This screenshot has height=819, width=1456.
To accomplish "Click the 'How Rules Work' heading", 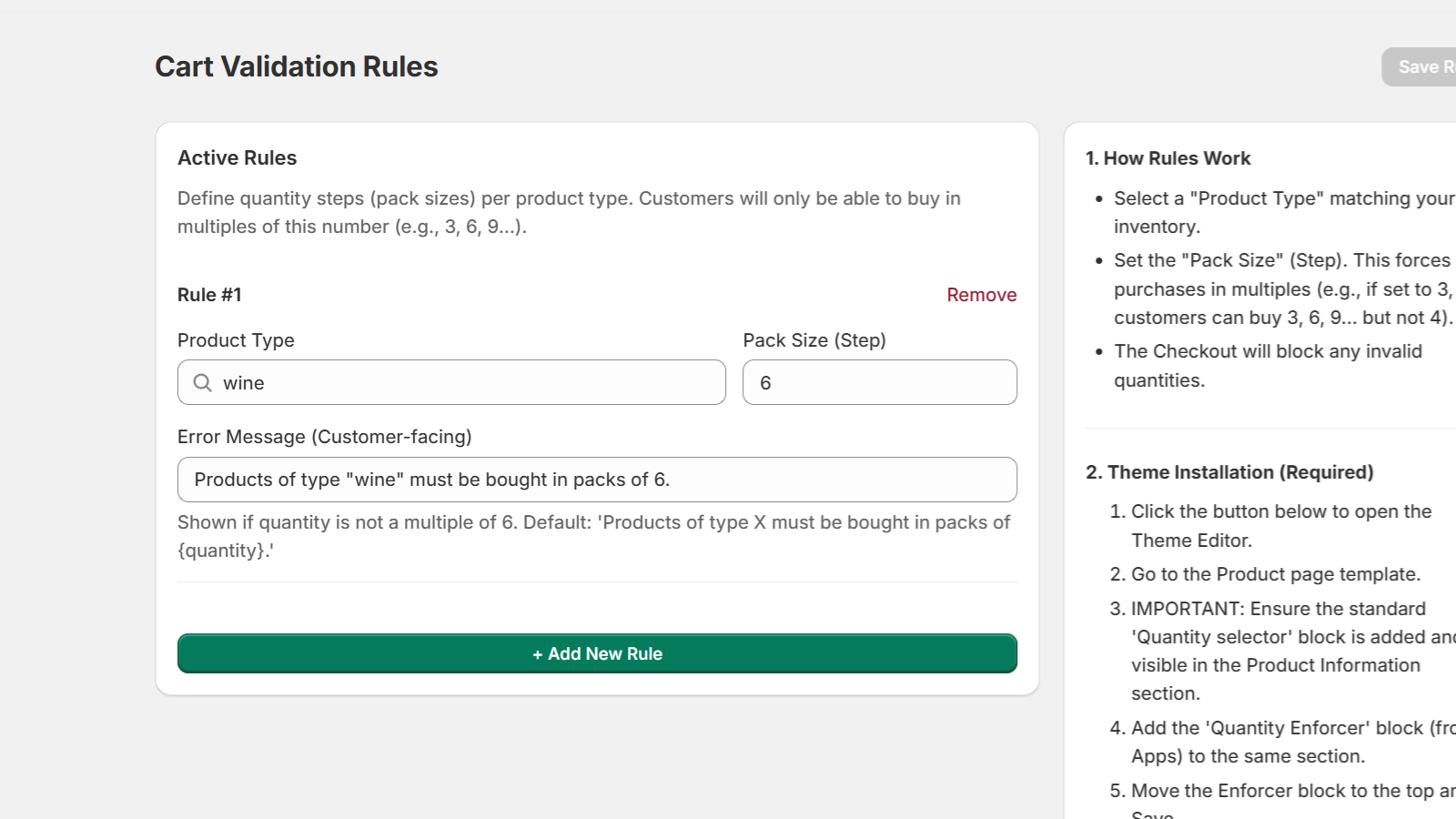I will pos(1168,158).
